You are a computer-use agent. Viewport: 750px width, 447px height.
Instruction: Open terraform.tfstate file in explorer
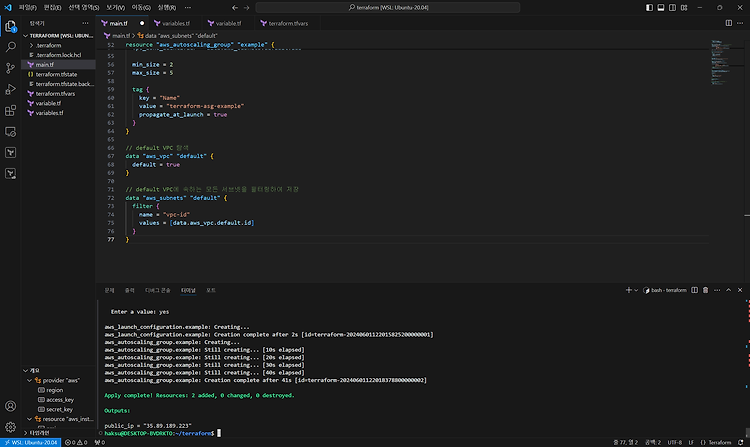[x=56, y=74]
